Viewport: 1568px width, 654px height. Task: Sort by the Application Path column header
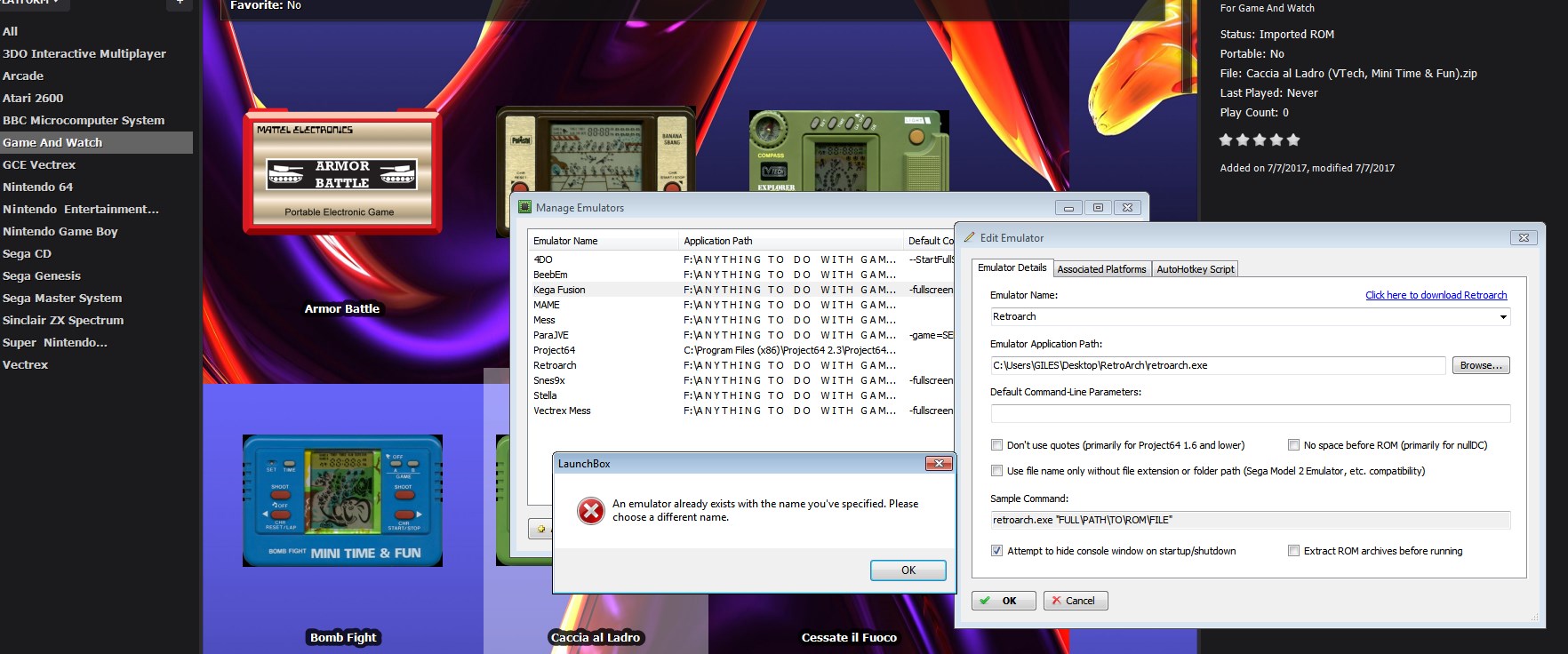tap(790, 241)
